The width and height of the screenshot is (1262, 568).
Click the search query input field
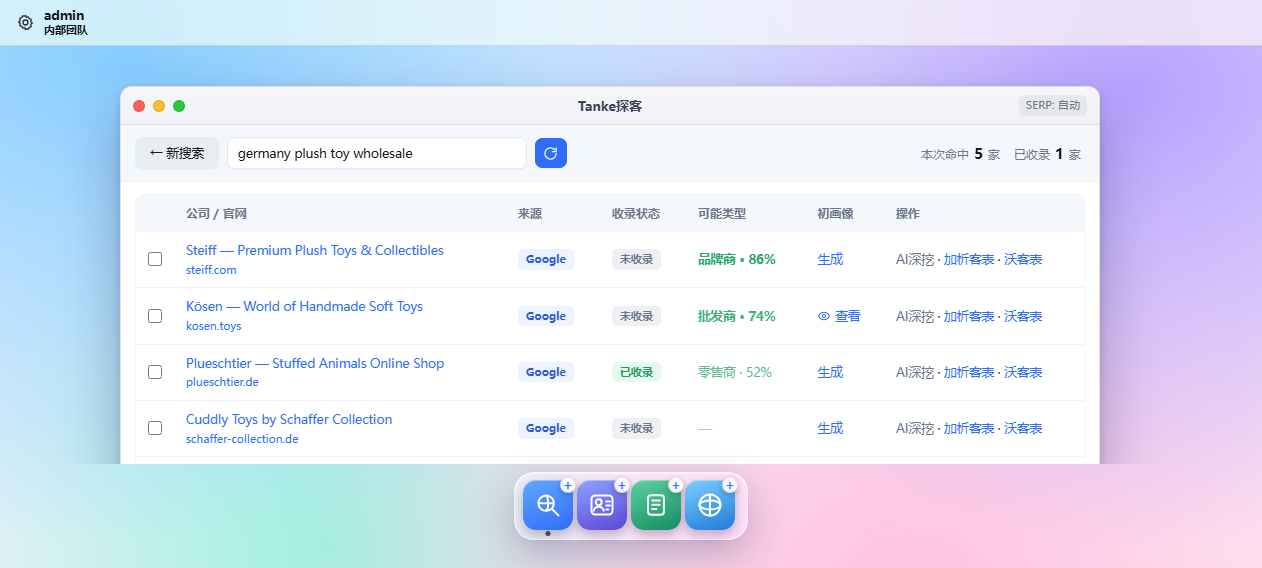pyautogui.click(x=377, y=153)
